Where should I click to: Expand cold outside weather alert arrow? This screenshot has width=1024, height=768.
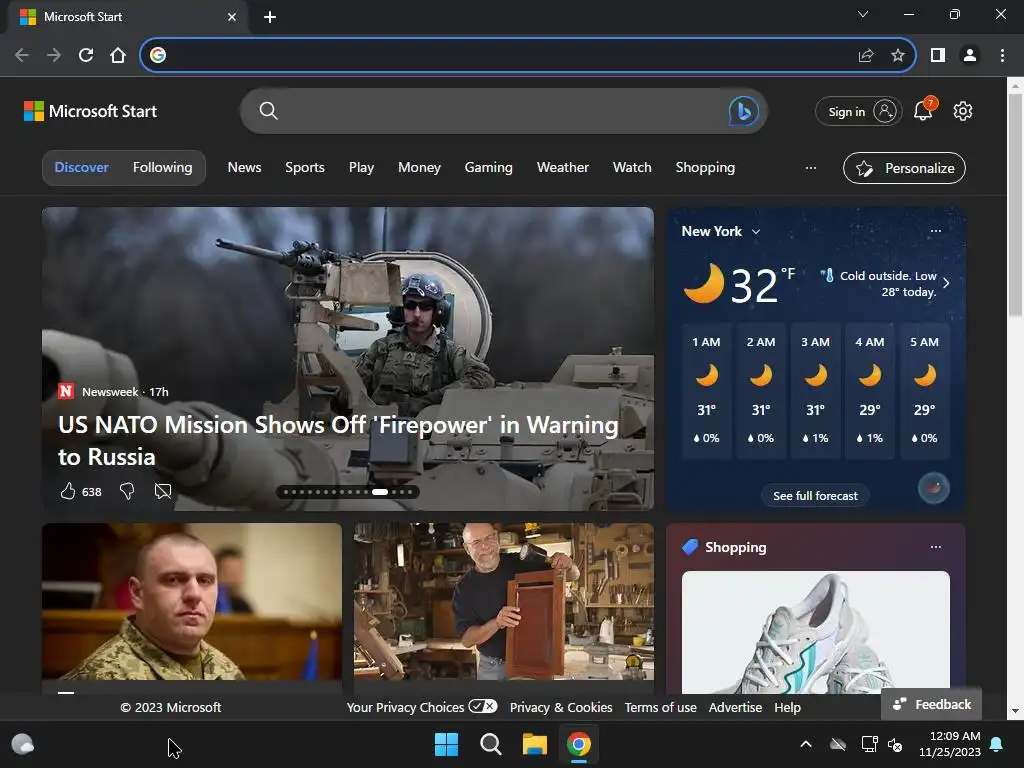[x=946, y=283]
